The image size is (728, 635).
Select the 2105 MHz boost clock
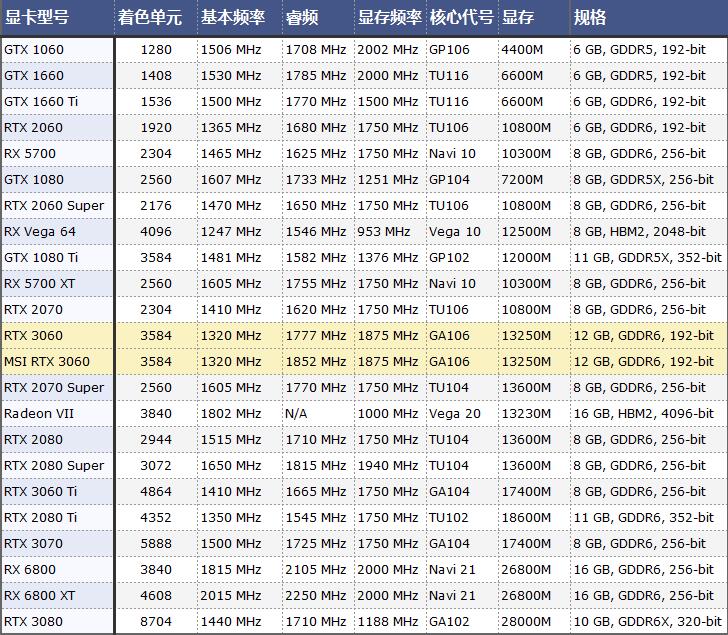pyautogui.click(x=316, y=570)
